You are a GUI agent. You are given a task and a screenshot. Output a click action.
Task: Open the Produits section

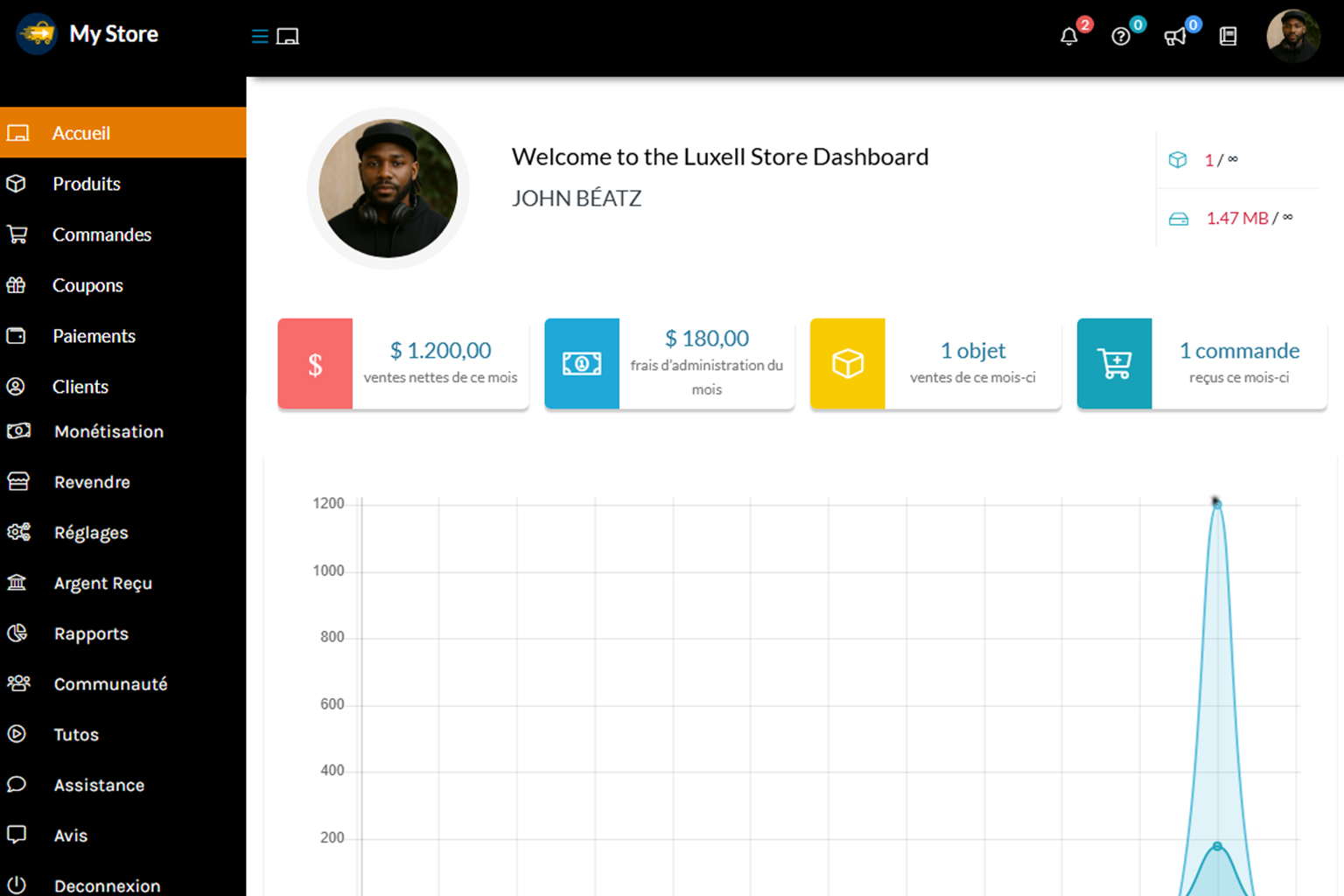[86, 184]
